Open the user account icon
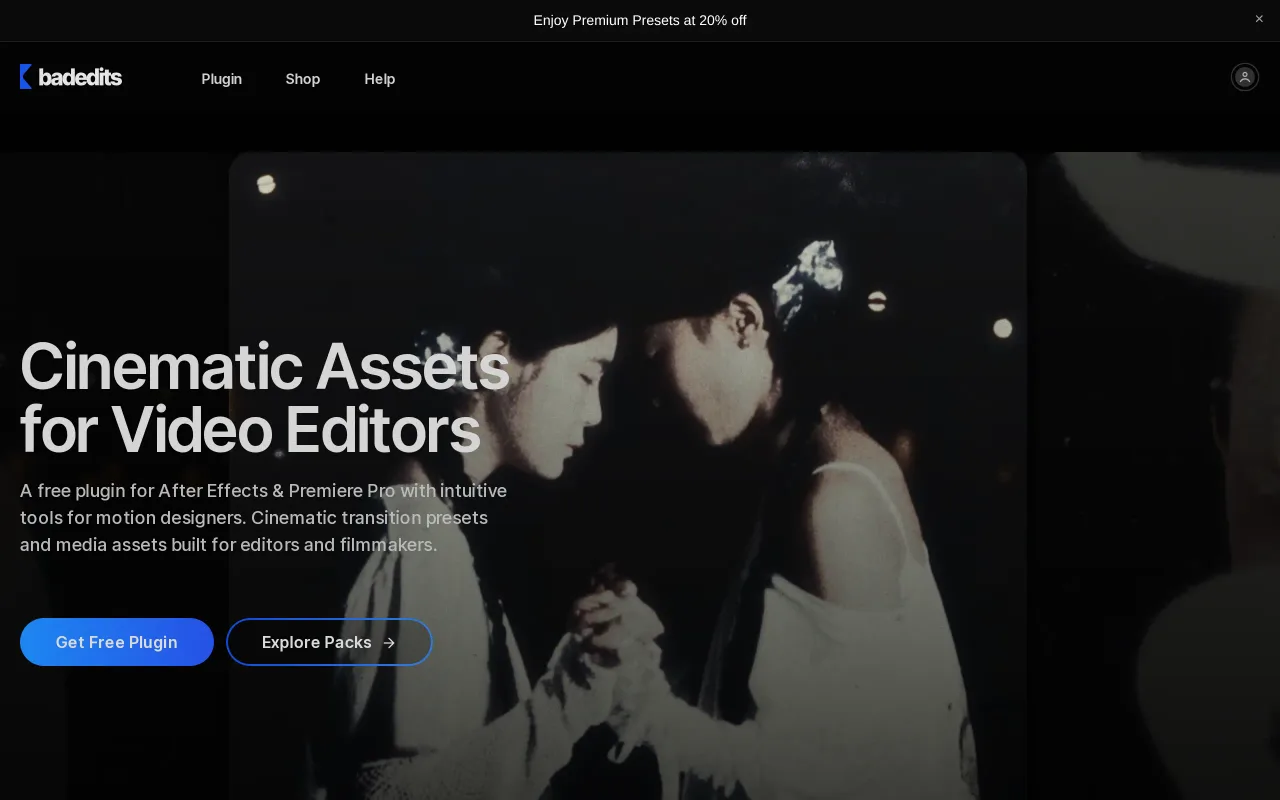The height and width of the screenshot is (800, 1280). tap(1244, 77)
